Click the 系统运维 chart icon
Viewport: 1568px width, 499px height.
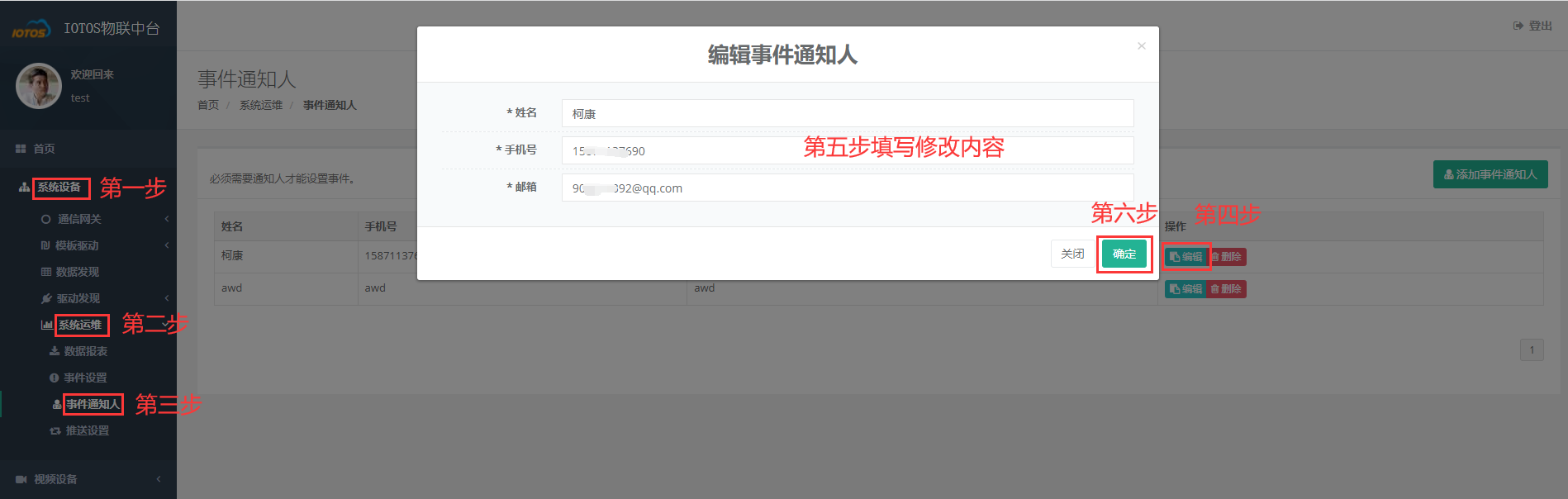pos(47,325)
